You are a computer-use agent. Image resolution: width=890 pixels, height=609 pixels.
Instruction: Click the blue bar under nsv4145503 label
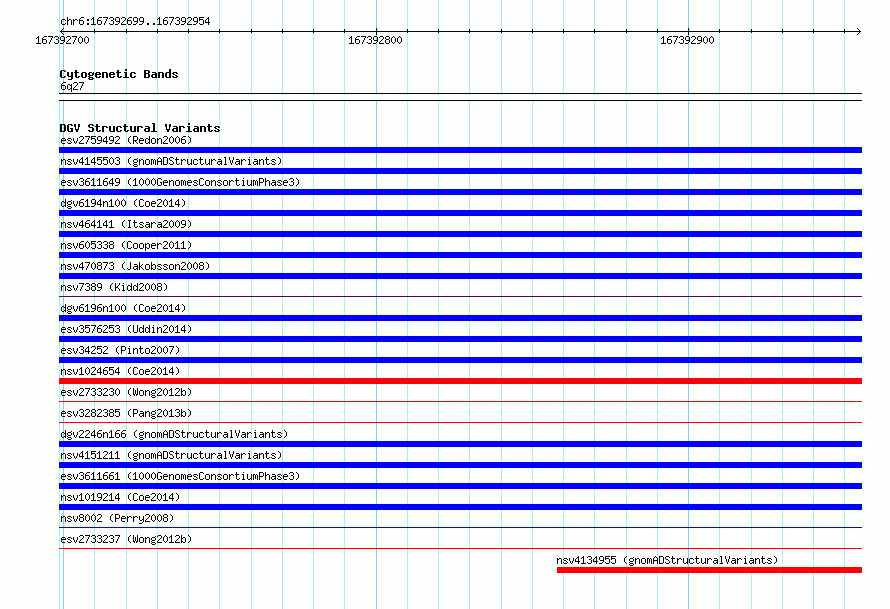[460, 171]
